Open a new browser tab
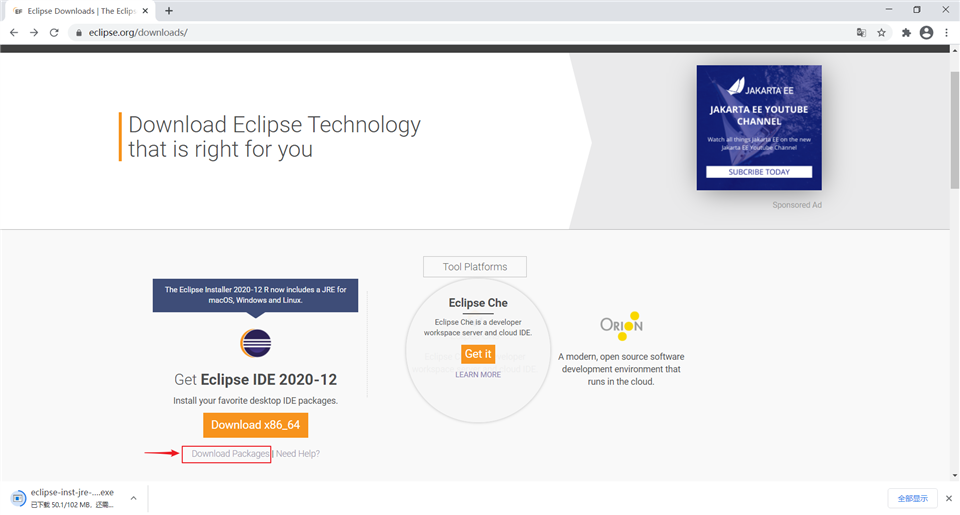The width and height of the screenshot is (960, 515). coord(169,10)
